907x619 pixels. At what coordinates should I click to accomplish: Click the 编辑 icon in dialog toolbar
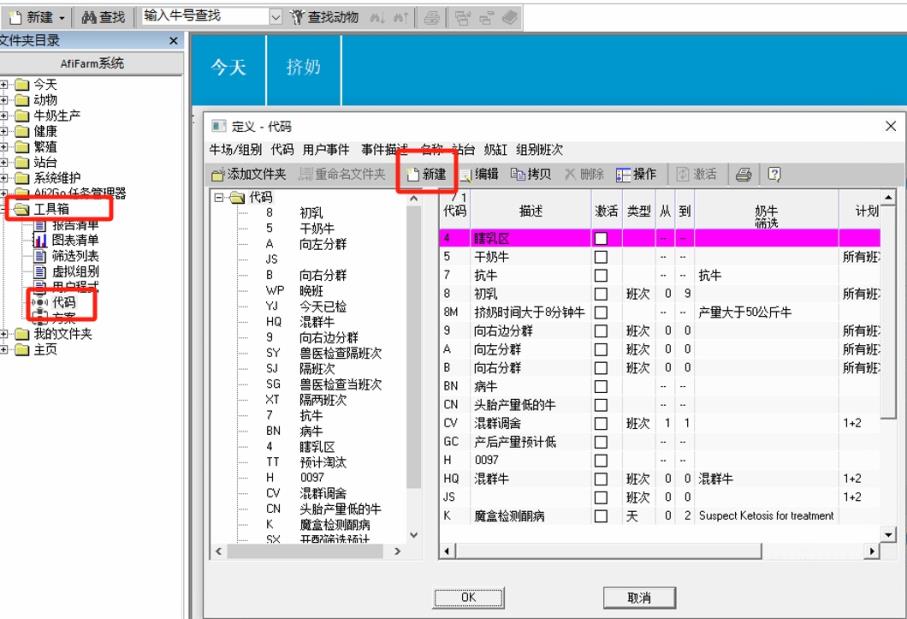pos(466,175)
